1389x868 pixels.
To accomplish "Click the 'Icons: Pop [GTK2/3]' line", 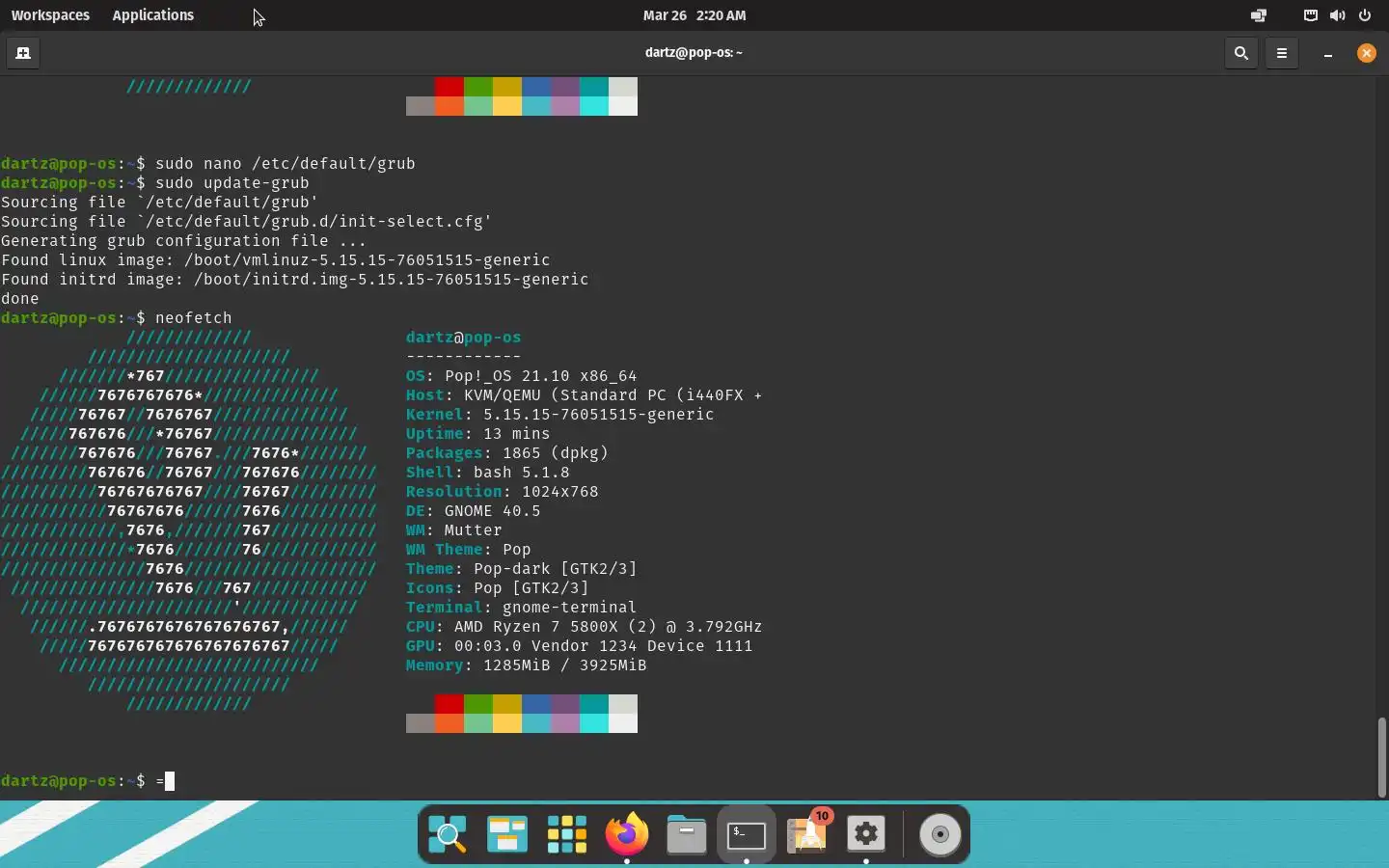I will 498,588.
